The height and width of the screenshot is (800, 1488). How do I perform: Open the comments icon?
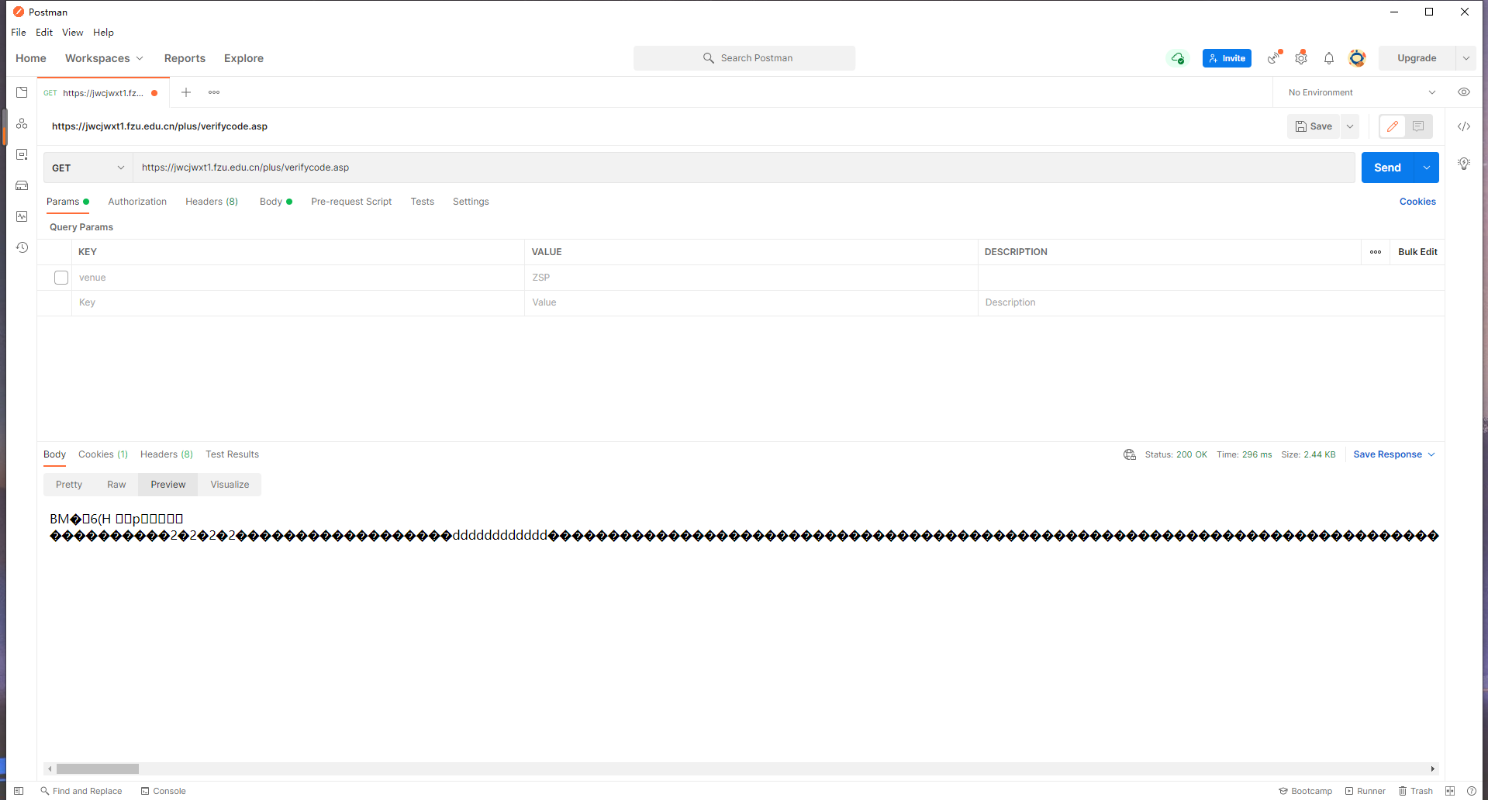tap(1418, 126)
